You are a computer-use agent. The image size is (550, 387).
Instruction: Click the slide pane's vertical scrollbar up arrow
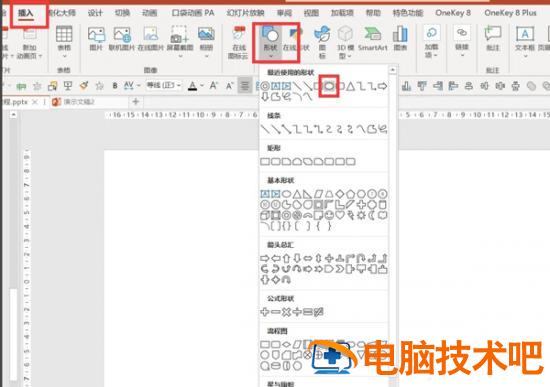13,114
